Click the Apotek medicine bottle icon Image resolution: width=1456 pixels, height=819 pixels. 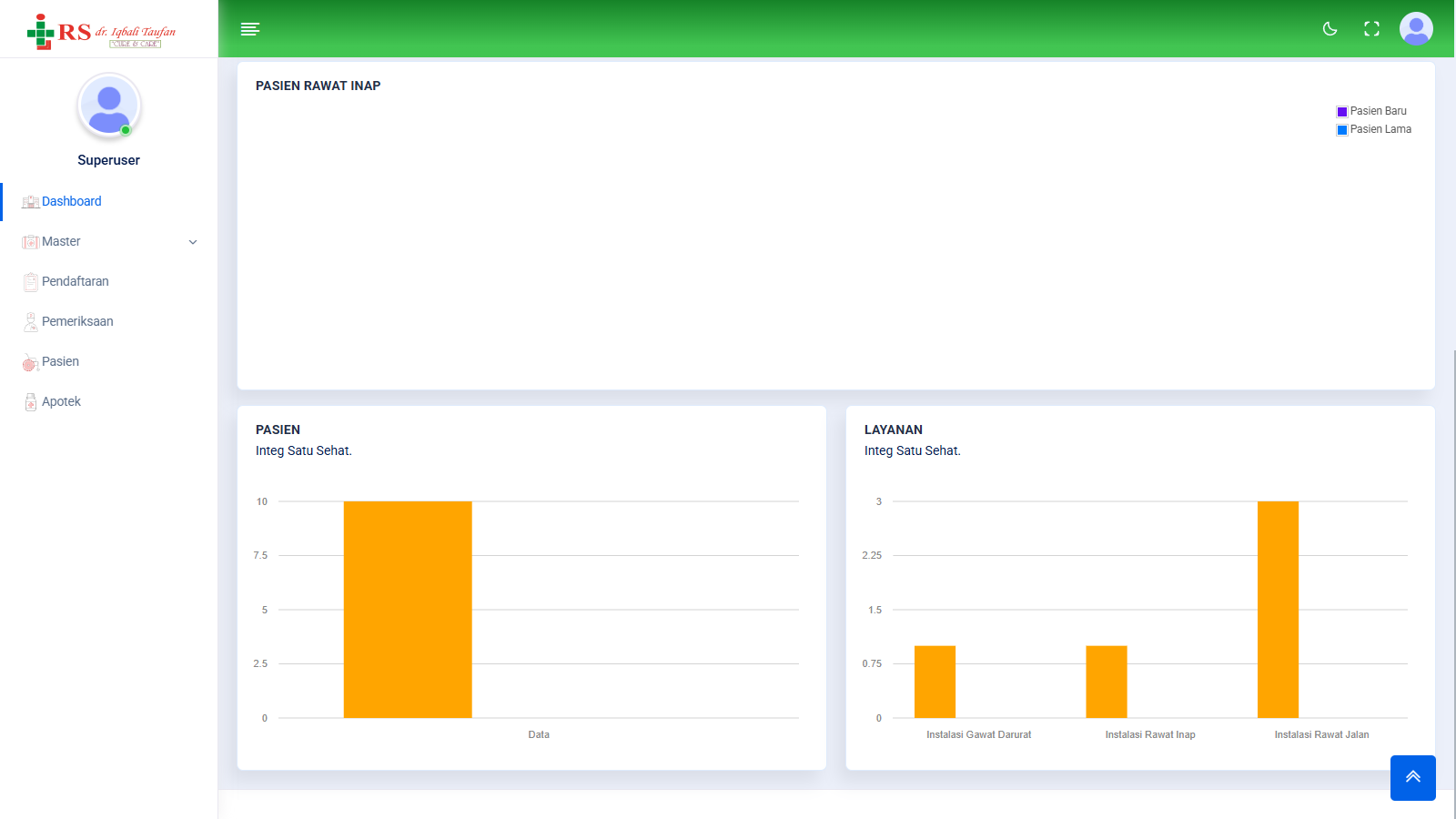[x=30, y=402]
